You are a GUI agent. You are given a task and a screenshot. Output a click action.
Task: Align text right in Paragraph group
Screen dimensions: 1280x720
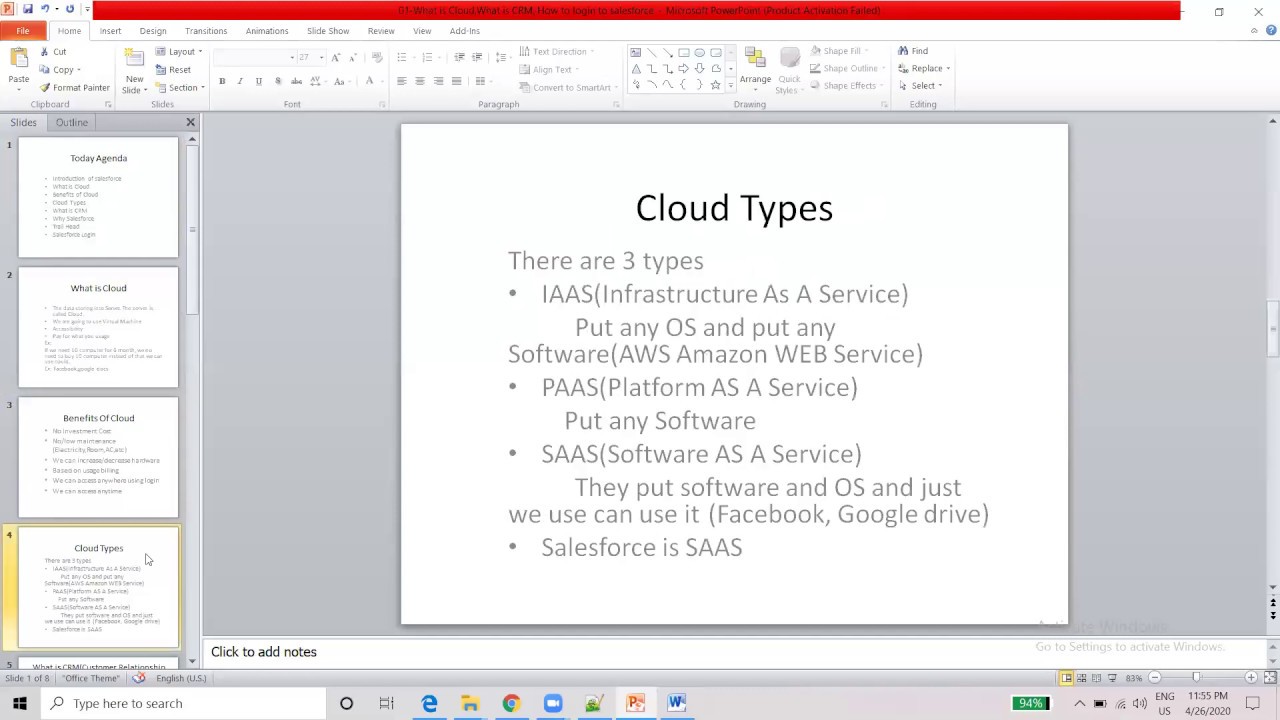(x=438, y=81)
